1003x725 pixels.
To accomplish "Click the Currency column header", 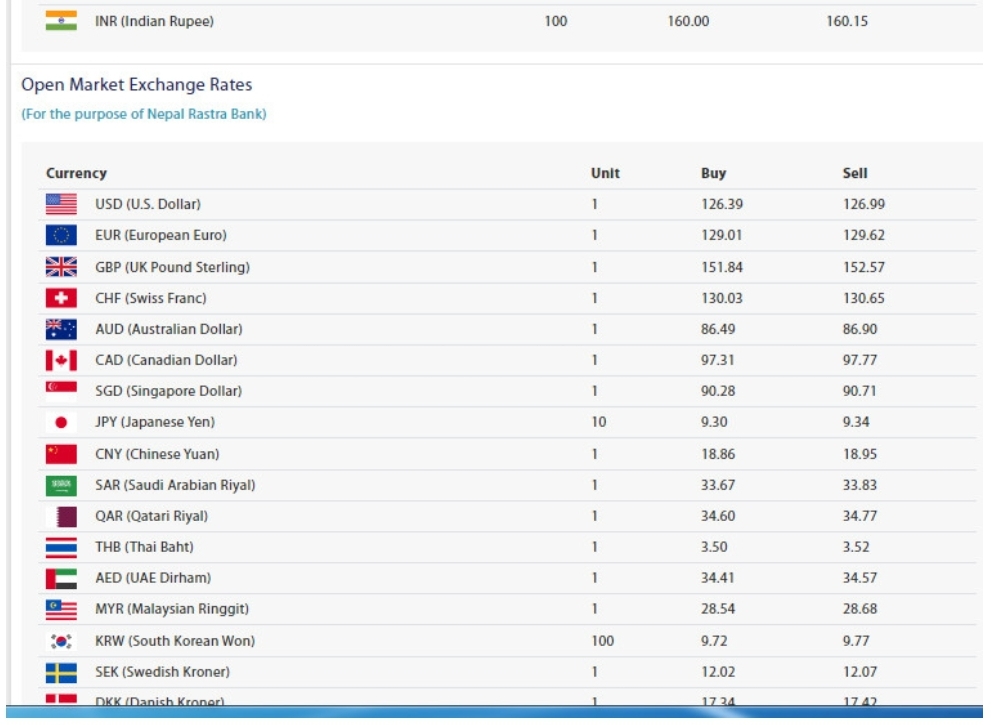I will (76, 173).
